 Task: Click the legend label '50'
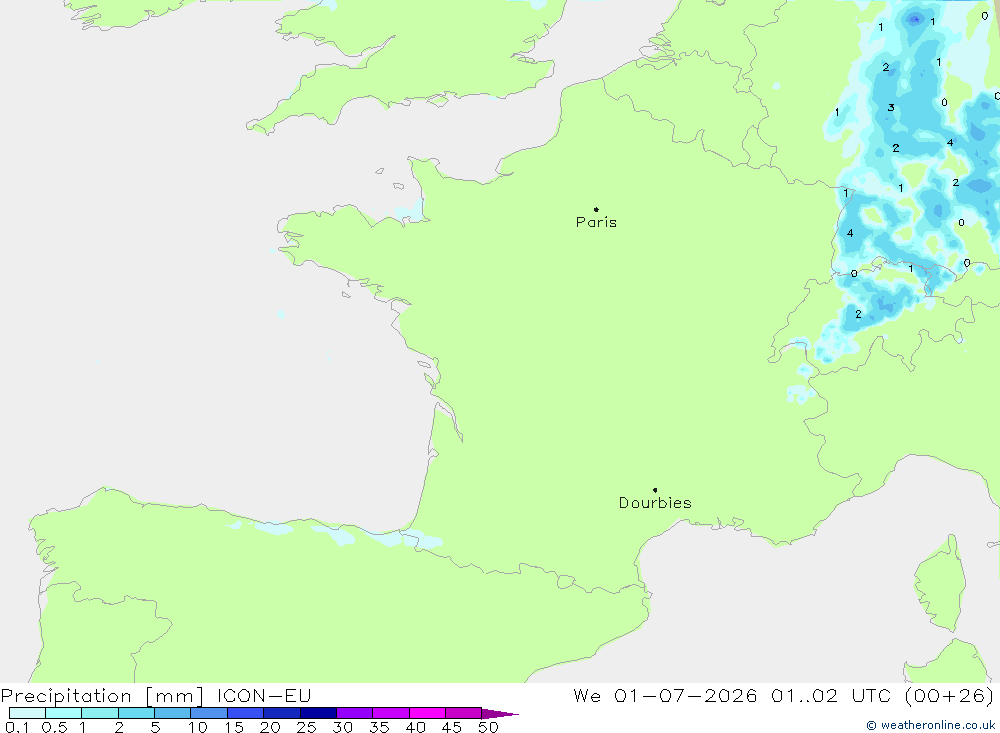pyautogui.click(x=488, y=727)
